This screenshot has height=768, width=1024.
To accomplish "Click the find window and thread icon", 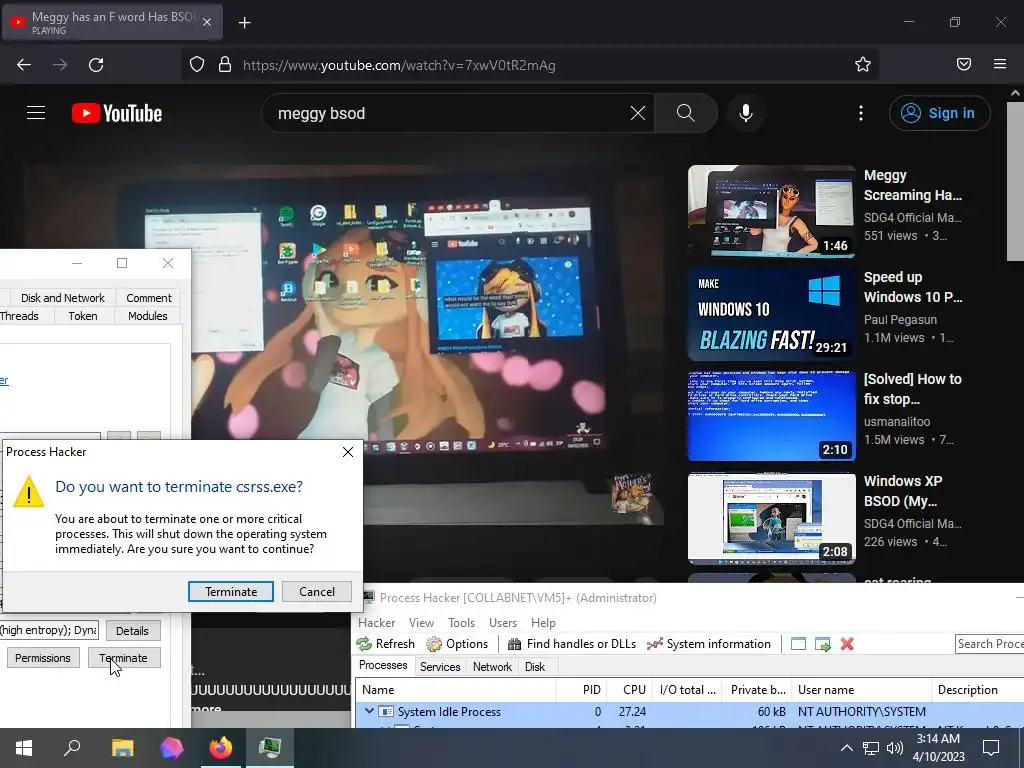I will coord(823,644).
